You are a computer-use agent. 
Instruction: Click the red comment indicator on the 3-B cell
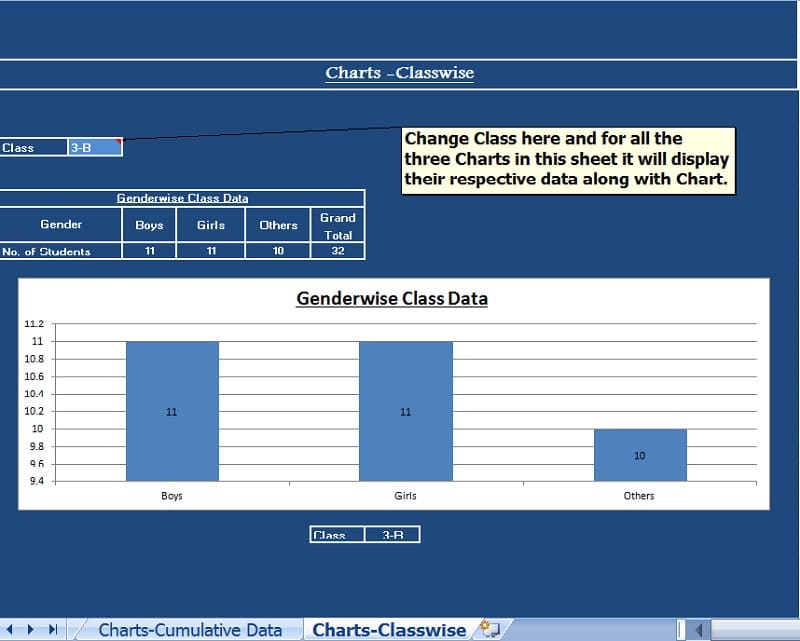click(119, 141)
